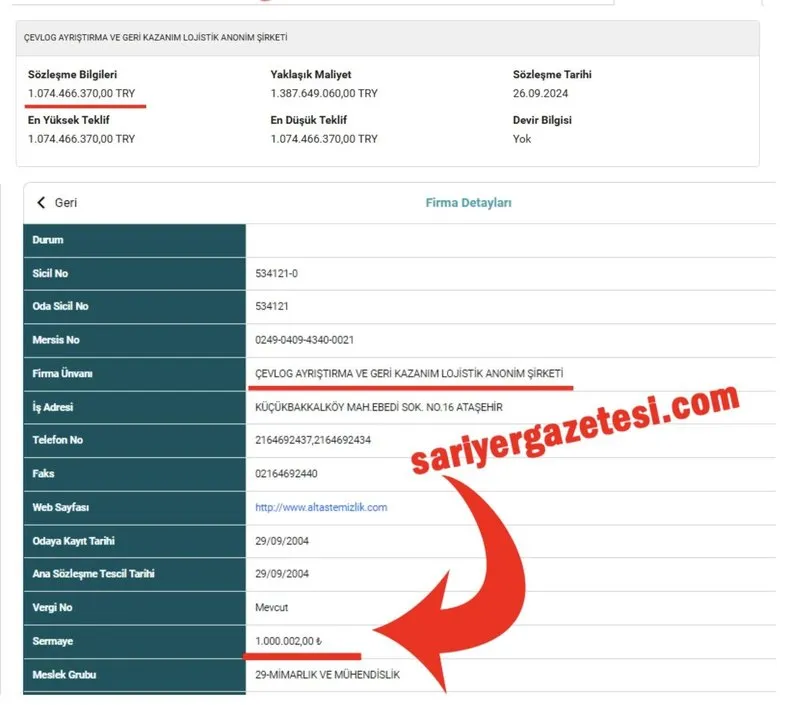The image size is (800, 705).
Task: Click the Sicil No value 534121-0
Action: [277, 273]
